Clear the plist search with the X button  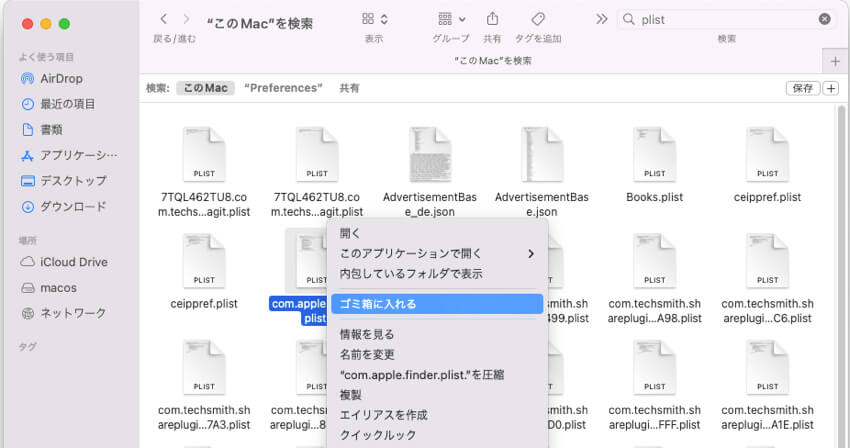pos(825,20)
